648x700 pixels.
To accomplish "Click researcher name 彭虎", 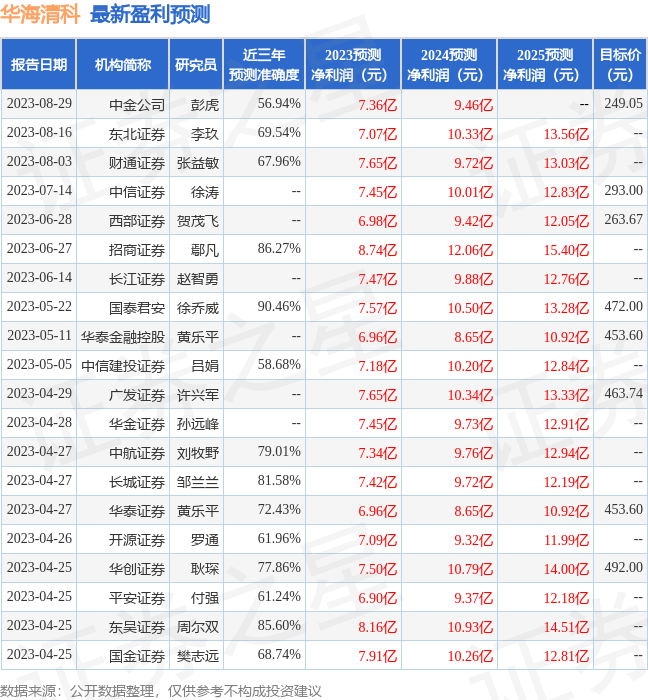I will (x=205, y=105).
